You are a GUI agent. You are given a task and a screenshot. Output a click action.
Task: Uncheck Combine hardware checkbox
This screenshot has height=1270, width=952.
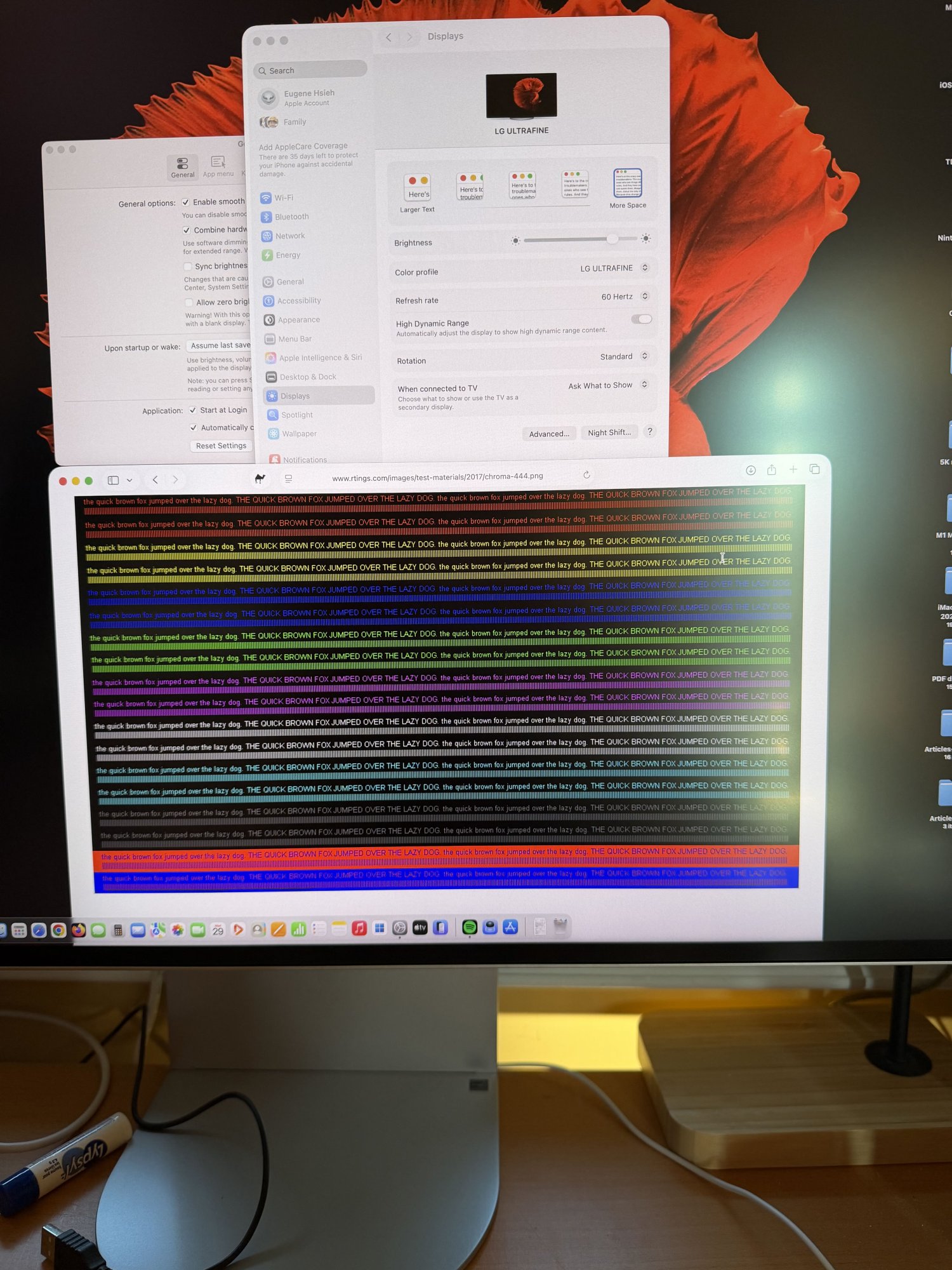(x=187, y=230)
